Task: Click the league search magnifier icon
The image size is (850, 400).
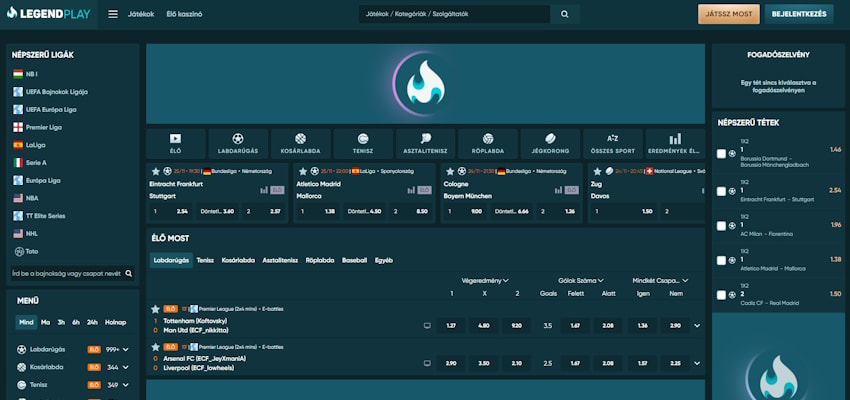Action: click(128, 274)
